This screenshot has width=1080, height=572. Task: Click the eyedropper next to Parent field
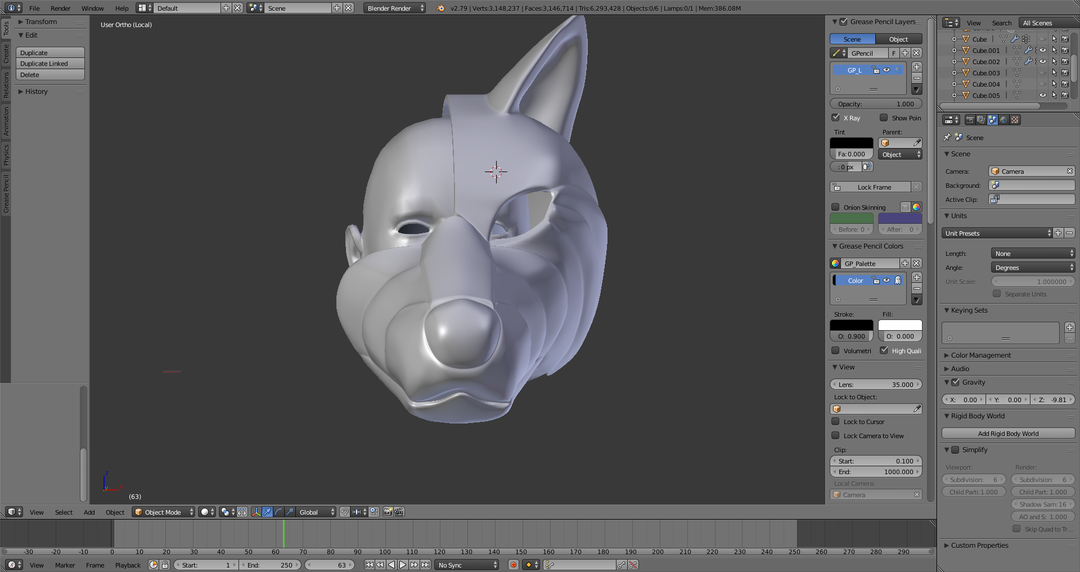(x=916, y=143)
